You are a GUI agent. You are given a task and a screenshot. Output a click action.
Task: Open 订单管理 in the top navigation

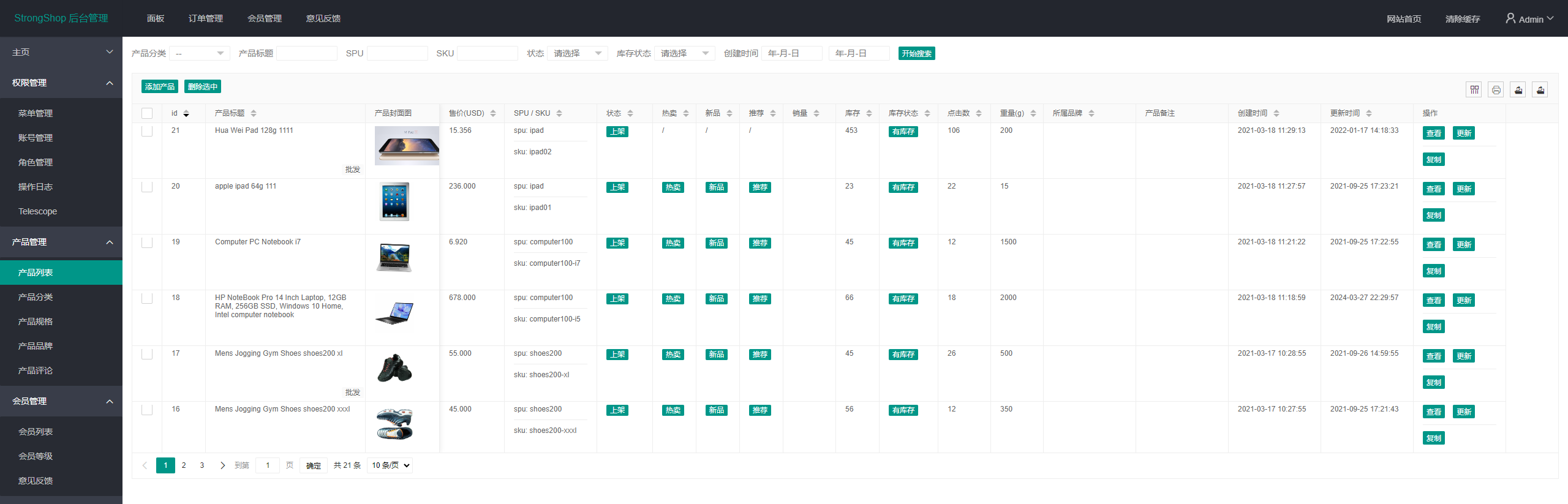pos(206,18)
